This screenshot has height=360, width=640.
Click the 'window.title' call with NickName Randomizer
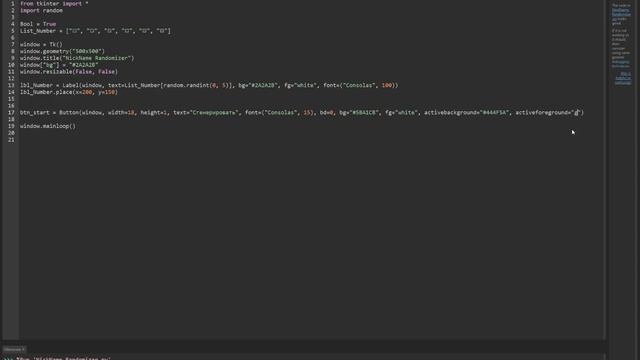tap(77, 58)
